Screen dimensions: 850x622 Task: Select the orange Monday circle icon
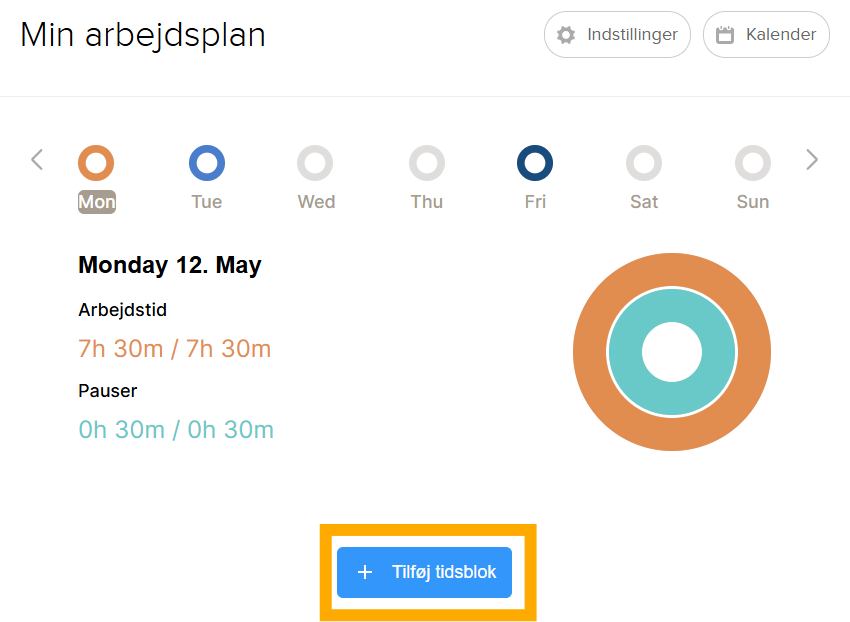(x=96, y=160)
